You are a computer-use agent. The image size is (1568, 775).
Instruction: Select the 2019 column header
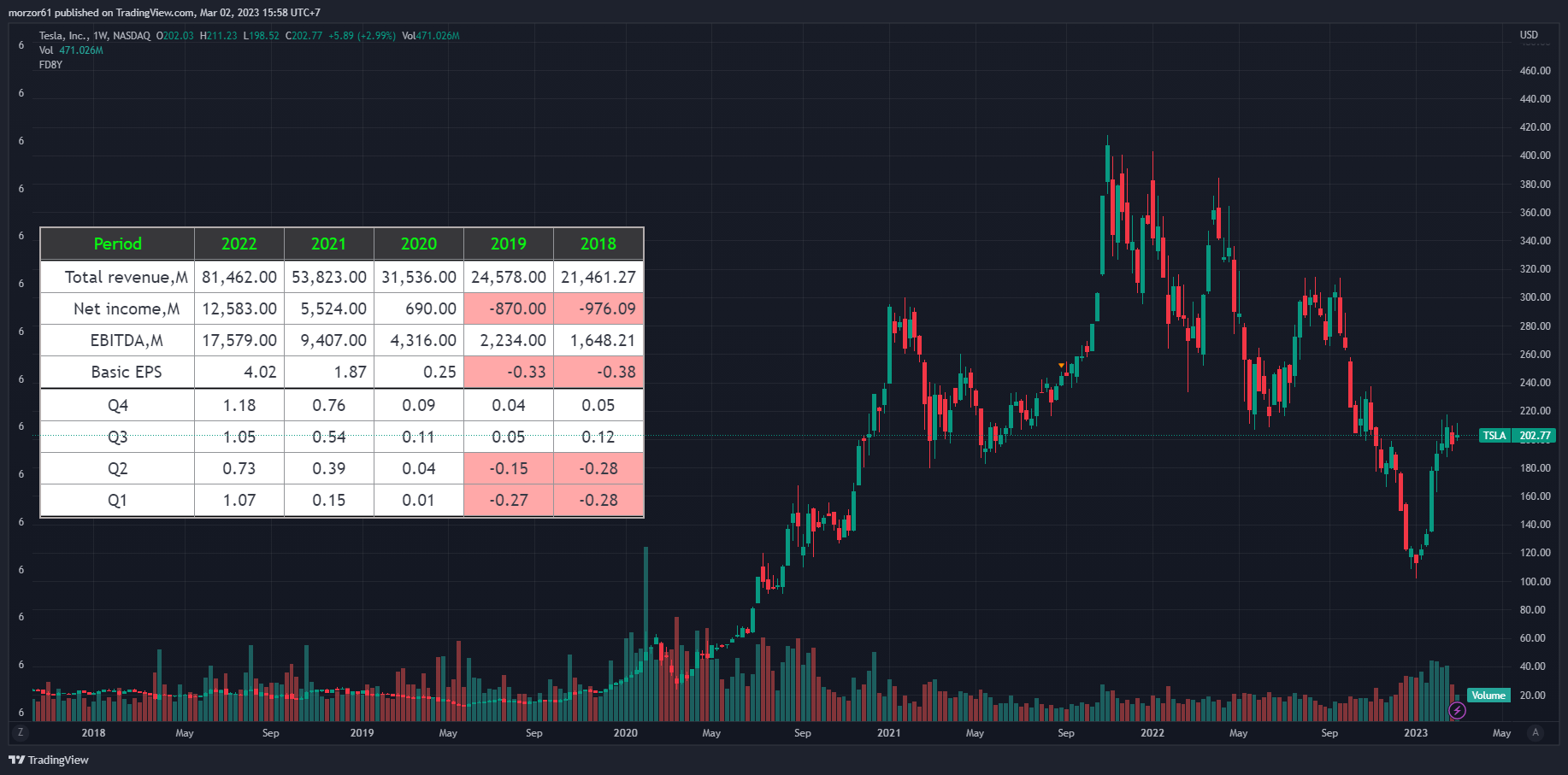click(509, 244)
